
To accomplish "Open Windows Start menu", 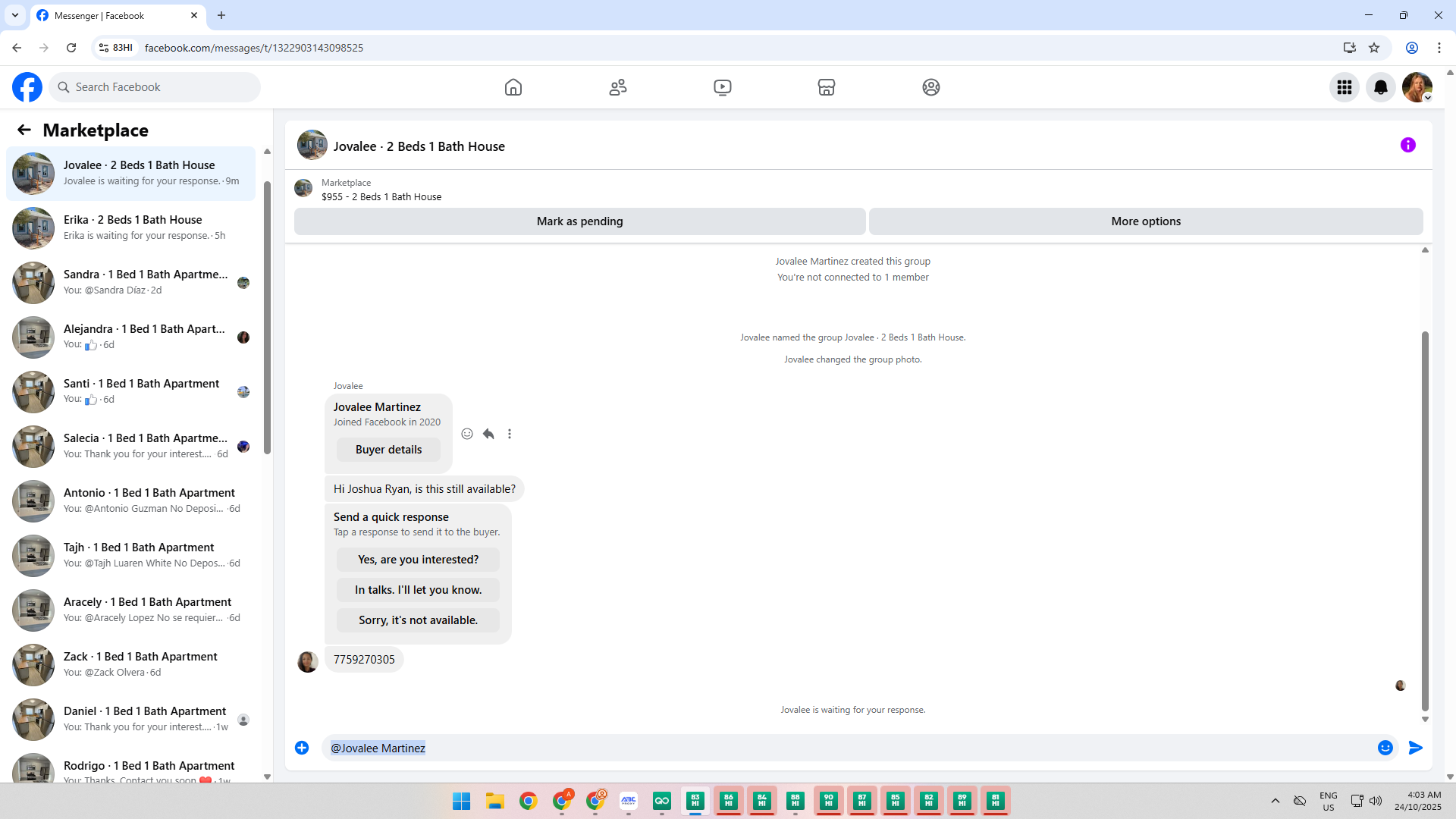I will pyautogui.click(x=461, y=801).
